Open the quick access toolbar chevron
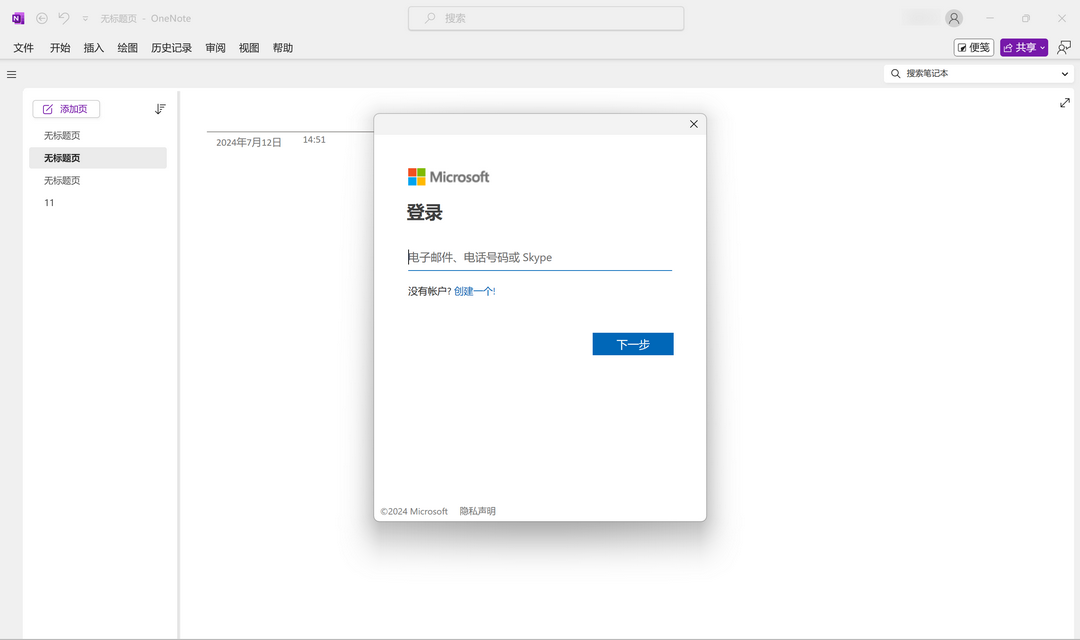The height and width of the screenshot is (640, 1080). [x=84, y=17]
